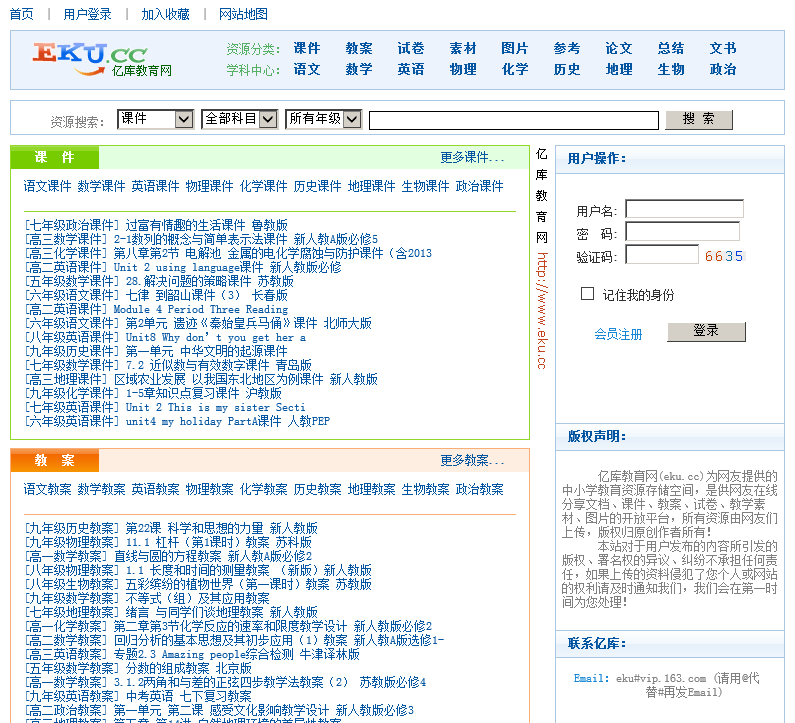
Task: Click the 验证码 captcha input field
Action: 662,255
